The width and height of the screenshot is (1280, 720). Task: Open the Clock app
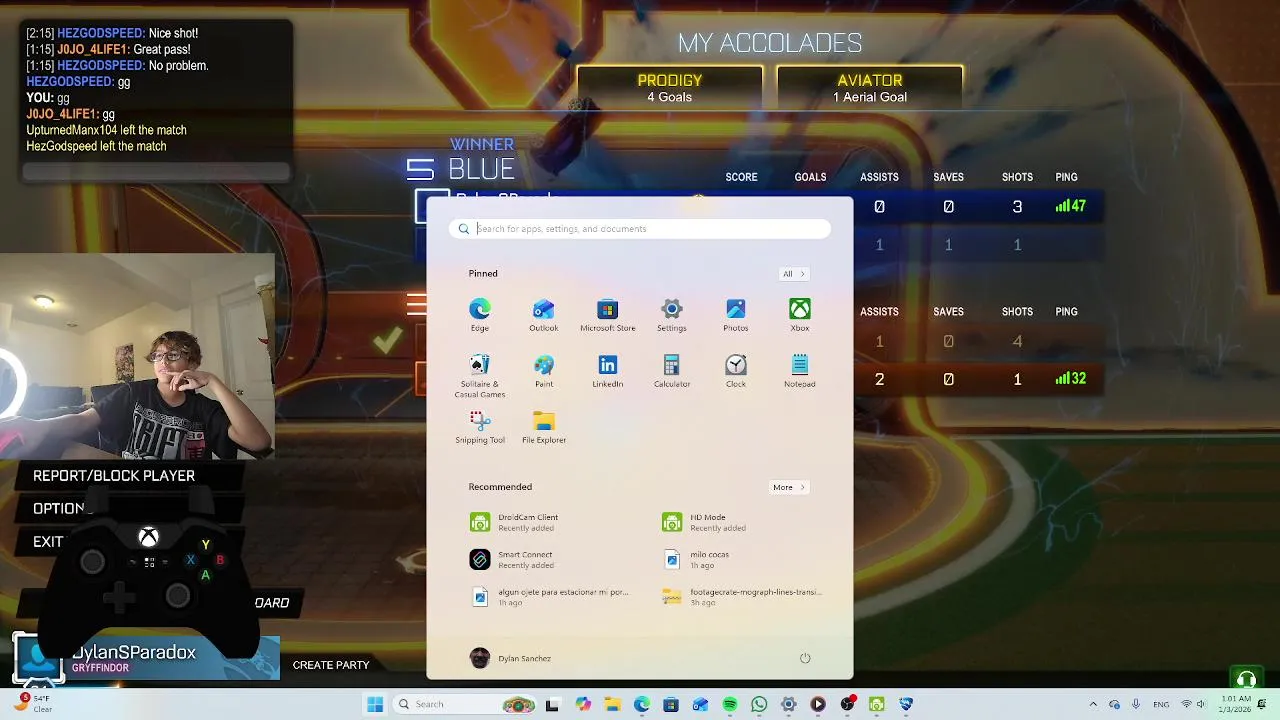pos(736,370)
